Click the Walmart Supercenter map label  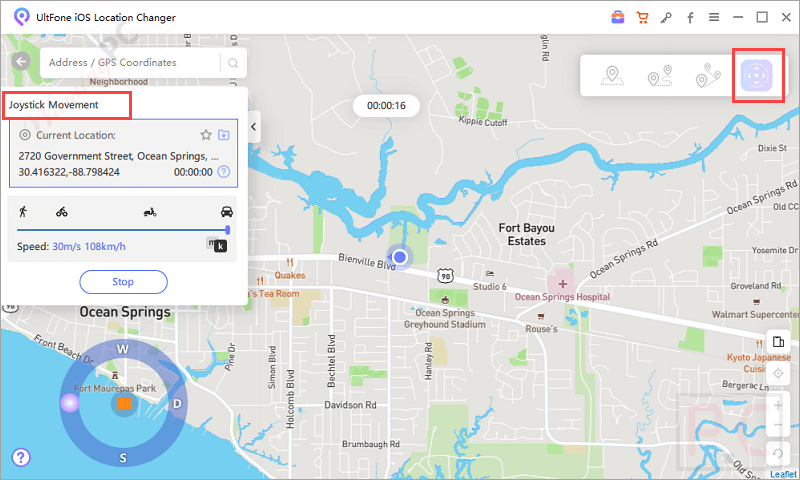point(755,314)
